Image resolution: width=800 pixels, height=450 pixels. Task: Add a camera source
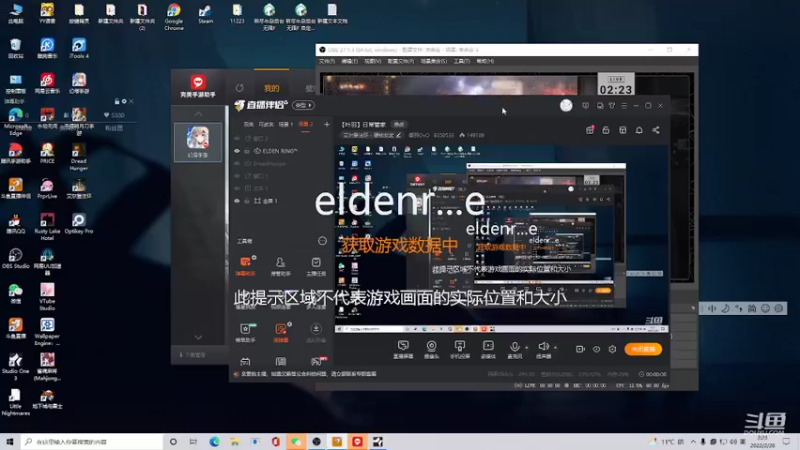(x=432, y=349)
